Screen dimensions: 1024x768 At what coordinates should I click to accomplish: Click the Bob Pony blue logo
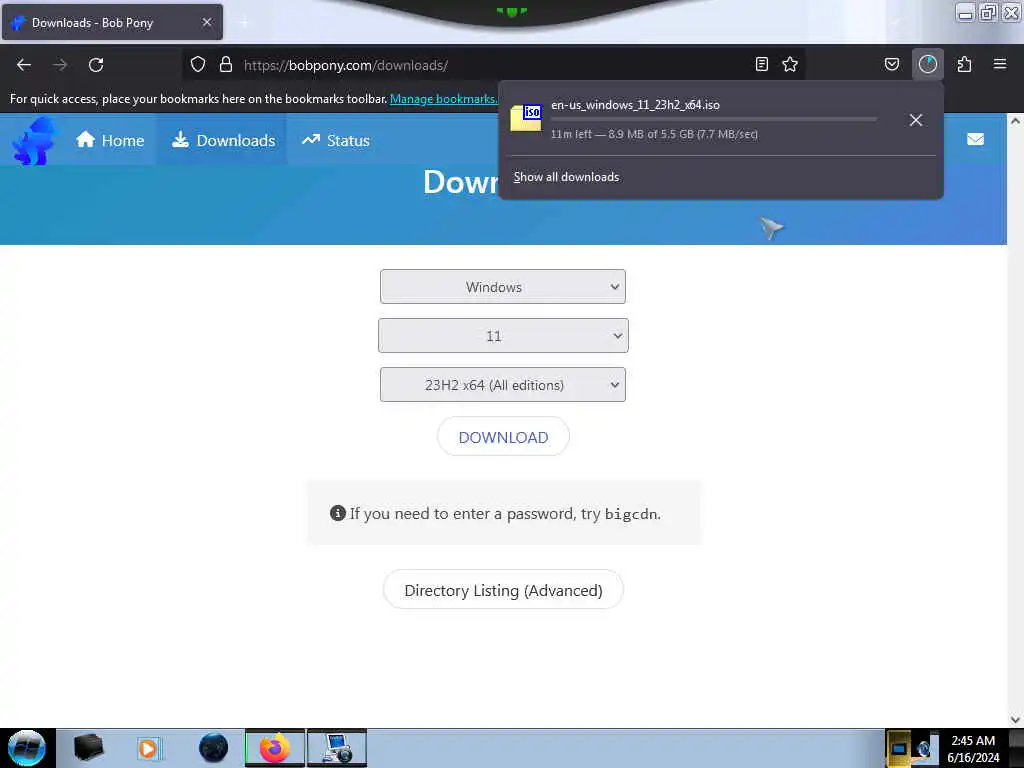[34, 140]
